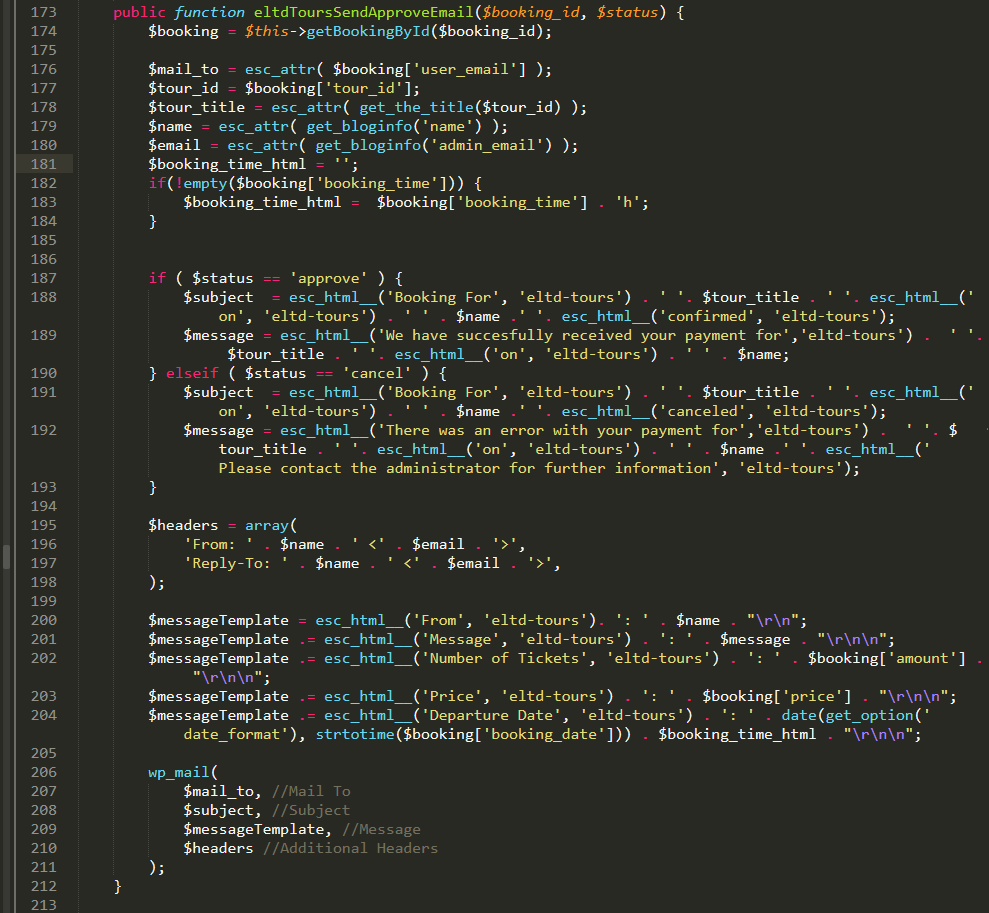Click the scrollbar handle on the left edge
This screenshot has width=989, height=913.
point(6,556)
